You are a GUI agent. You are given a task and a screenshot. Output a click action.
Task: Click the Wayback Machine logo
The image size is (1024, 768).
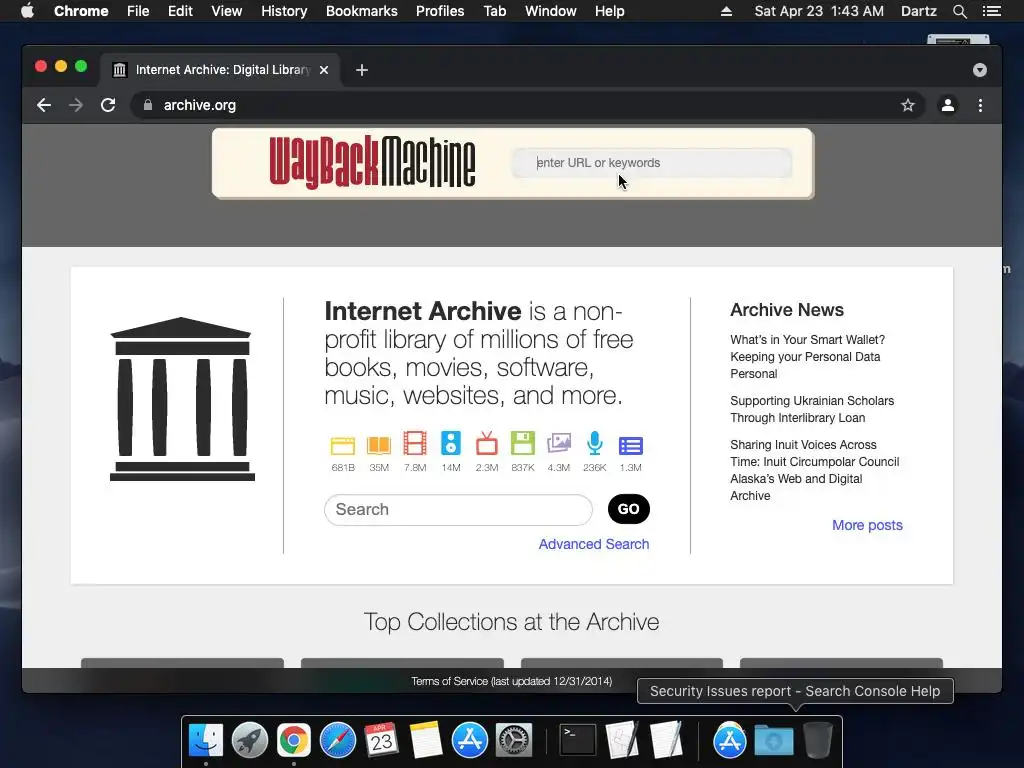tap(372, 163)
